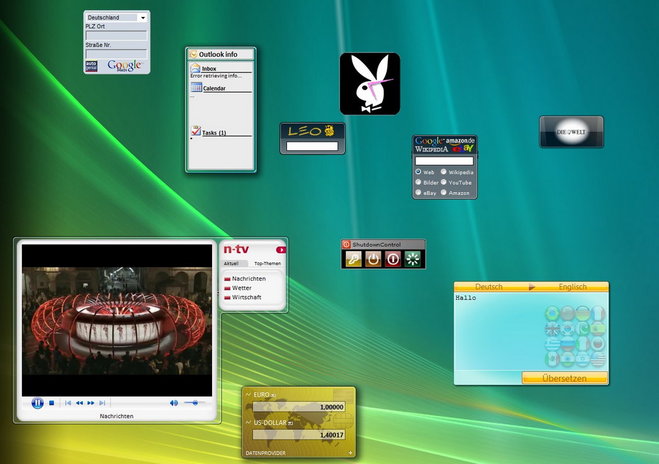Select the YouTube radio button

click(x=443, y=182)
